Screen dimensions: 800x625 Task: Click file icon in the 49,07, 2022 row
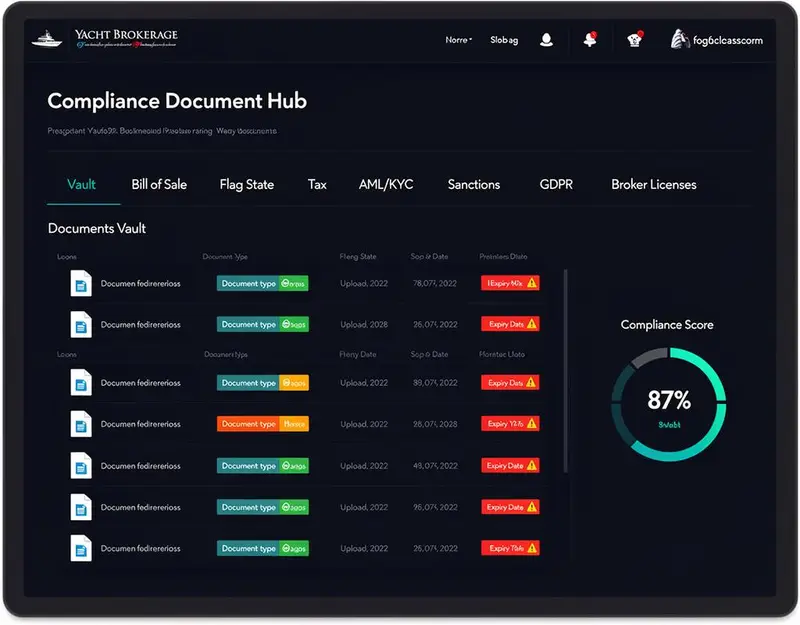(81, 465)
